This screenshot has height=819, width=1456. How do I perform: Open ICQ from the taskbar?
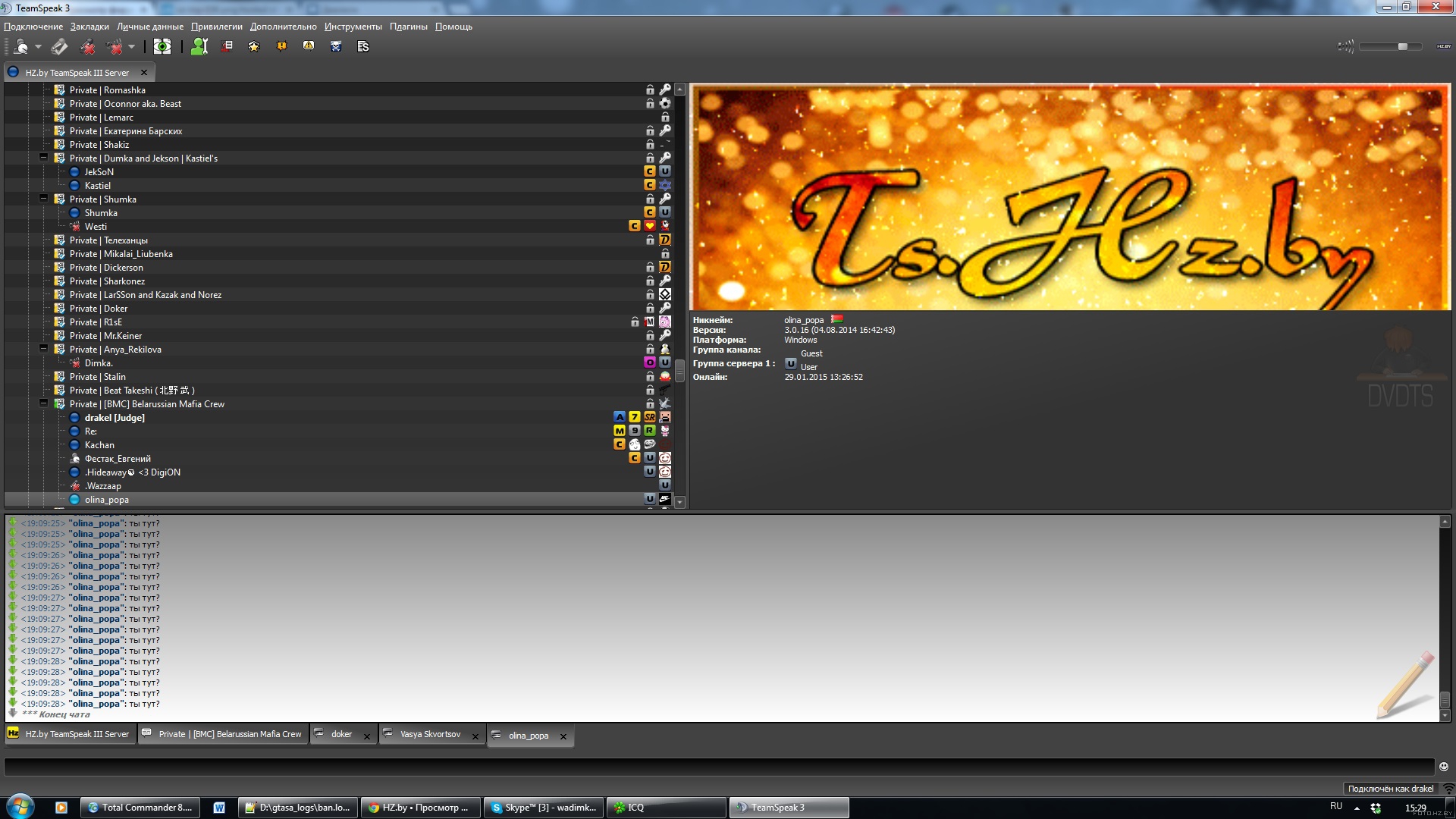coord(667,808)
